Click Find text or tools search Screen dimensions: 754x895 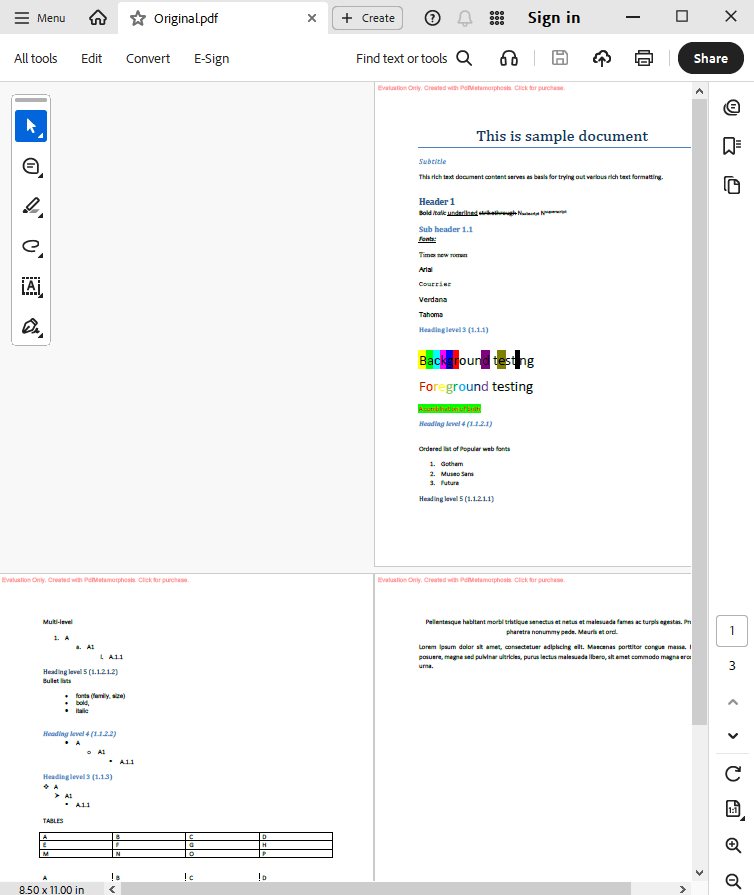point(414,58)
